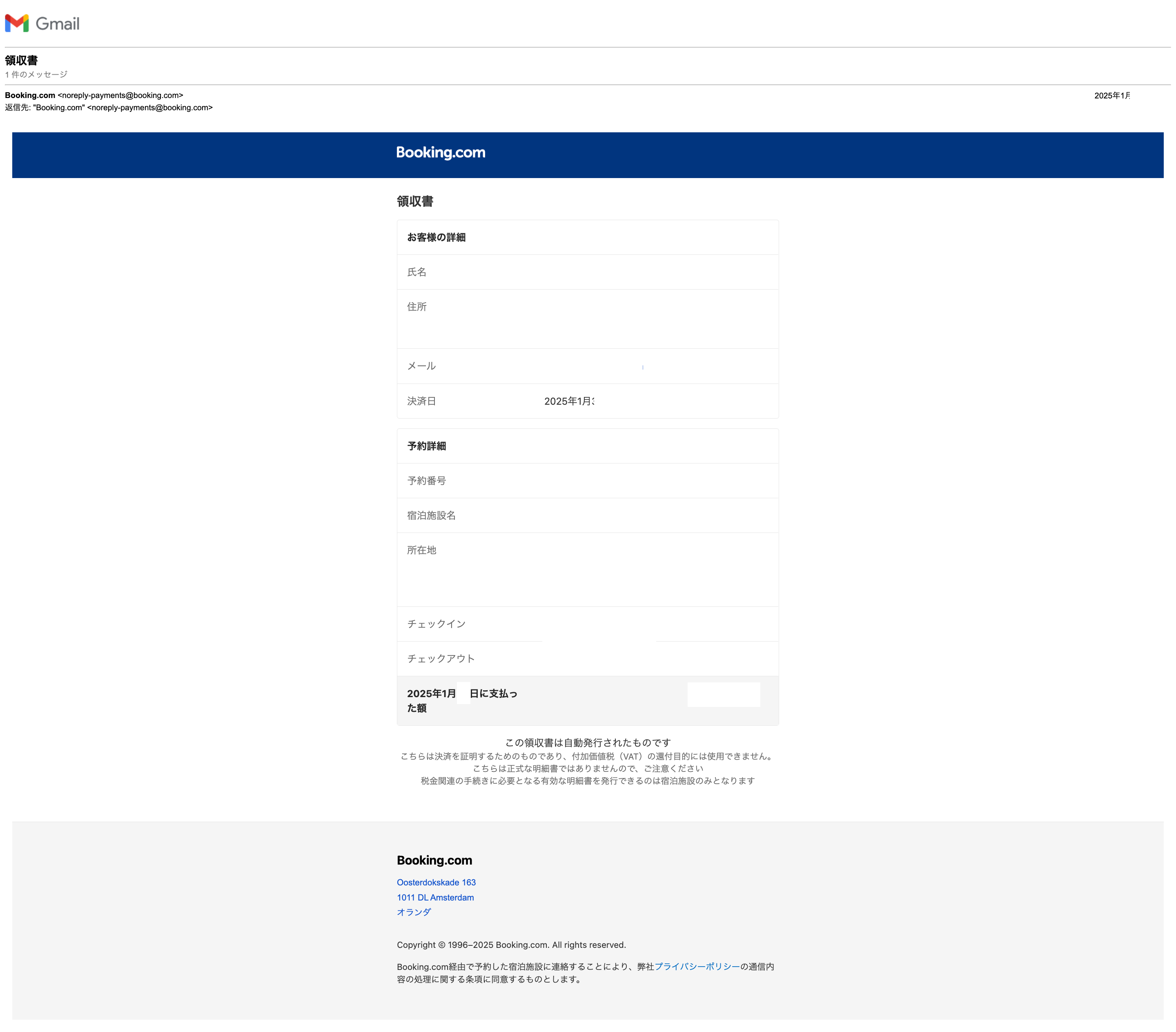Screen dimensions: 1176x1032
Task: Click the オランダ country link
Action: (413, 912)
